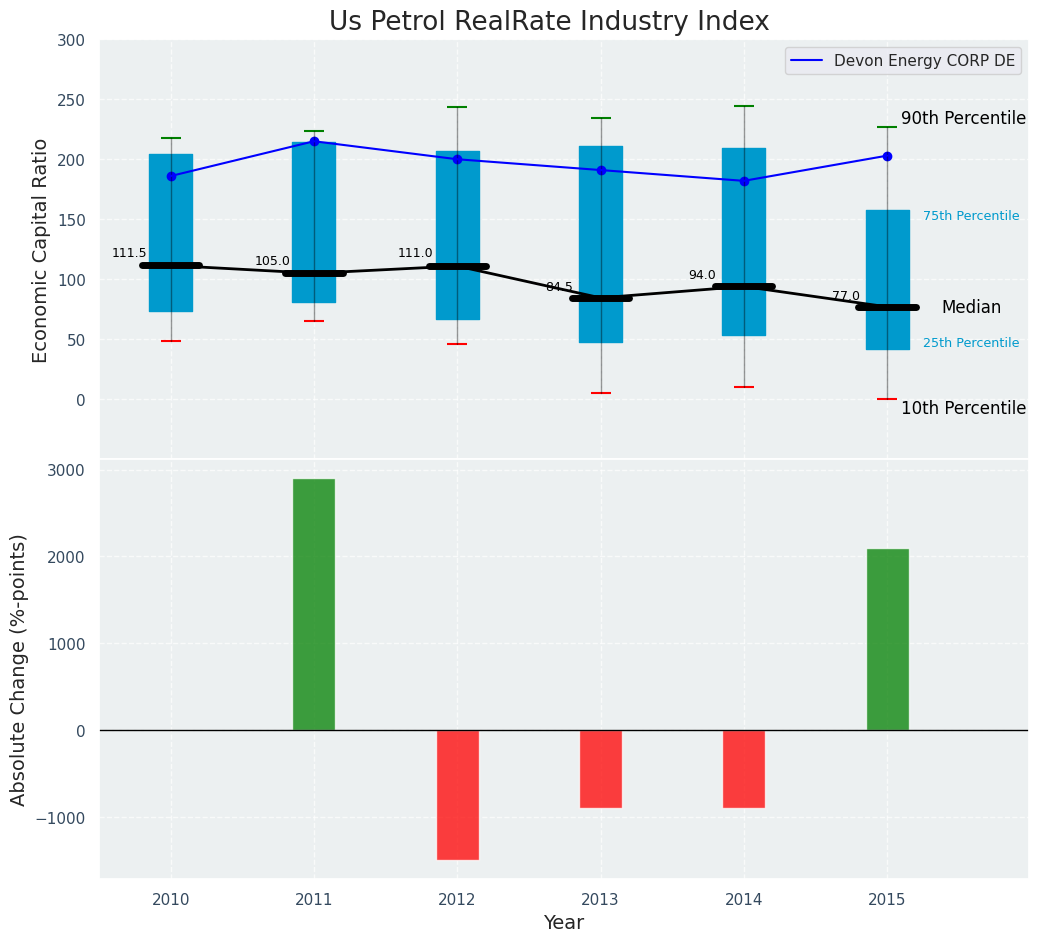Pick the red 2014 absolute change bar
This screenshot has height=942, width=1039.
coord(744,768)
